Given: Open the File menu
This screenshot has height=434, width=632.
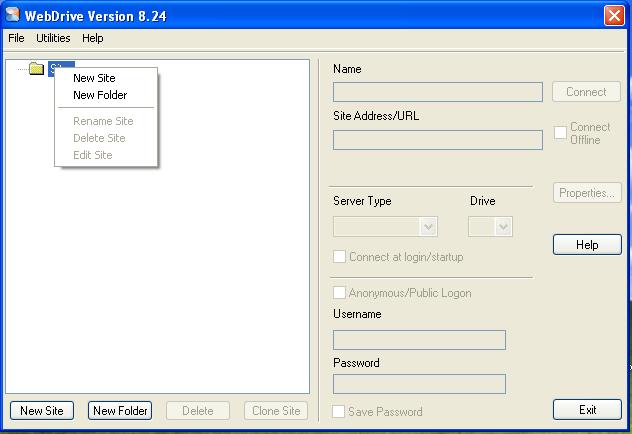Looking at the screenshot, I should click(x=16, y=38).
